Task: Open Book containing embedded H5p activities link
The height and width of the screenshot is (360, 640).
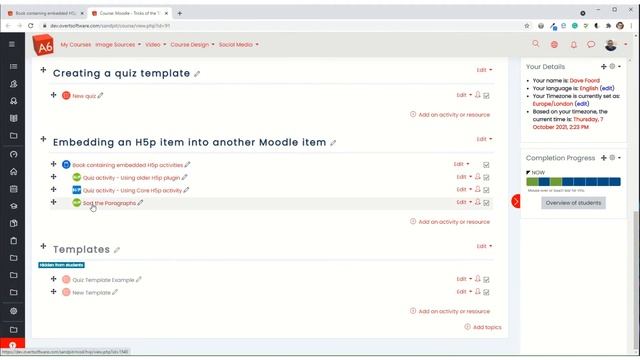Action: pyautogui.click(x=127, y=165)
